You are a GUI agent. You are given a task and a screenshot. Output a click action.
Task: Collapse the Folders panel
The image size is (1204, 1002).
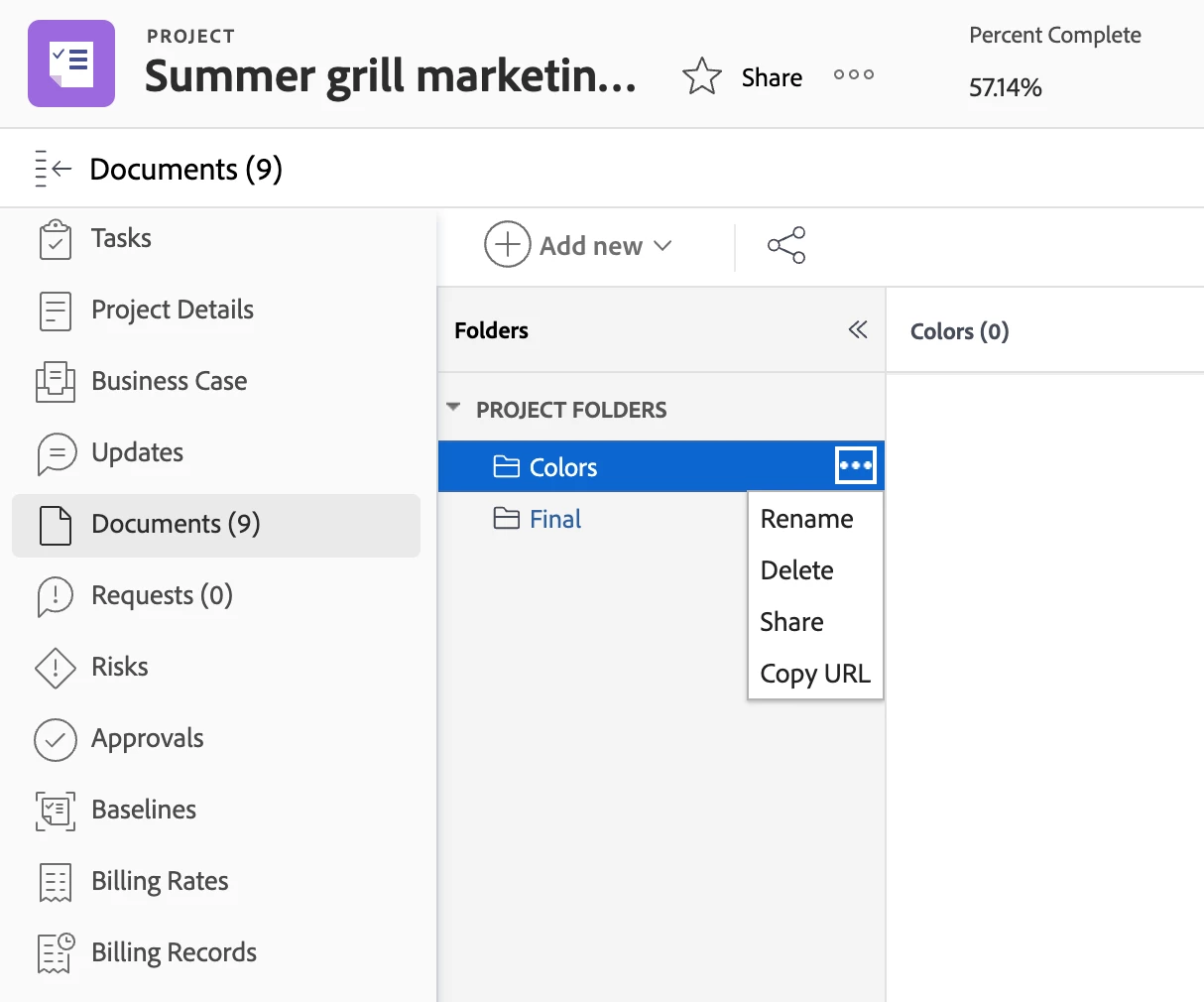[858, 330]
